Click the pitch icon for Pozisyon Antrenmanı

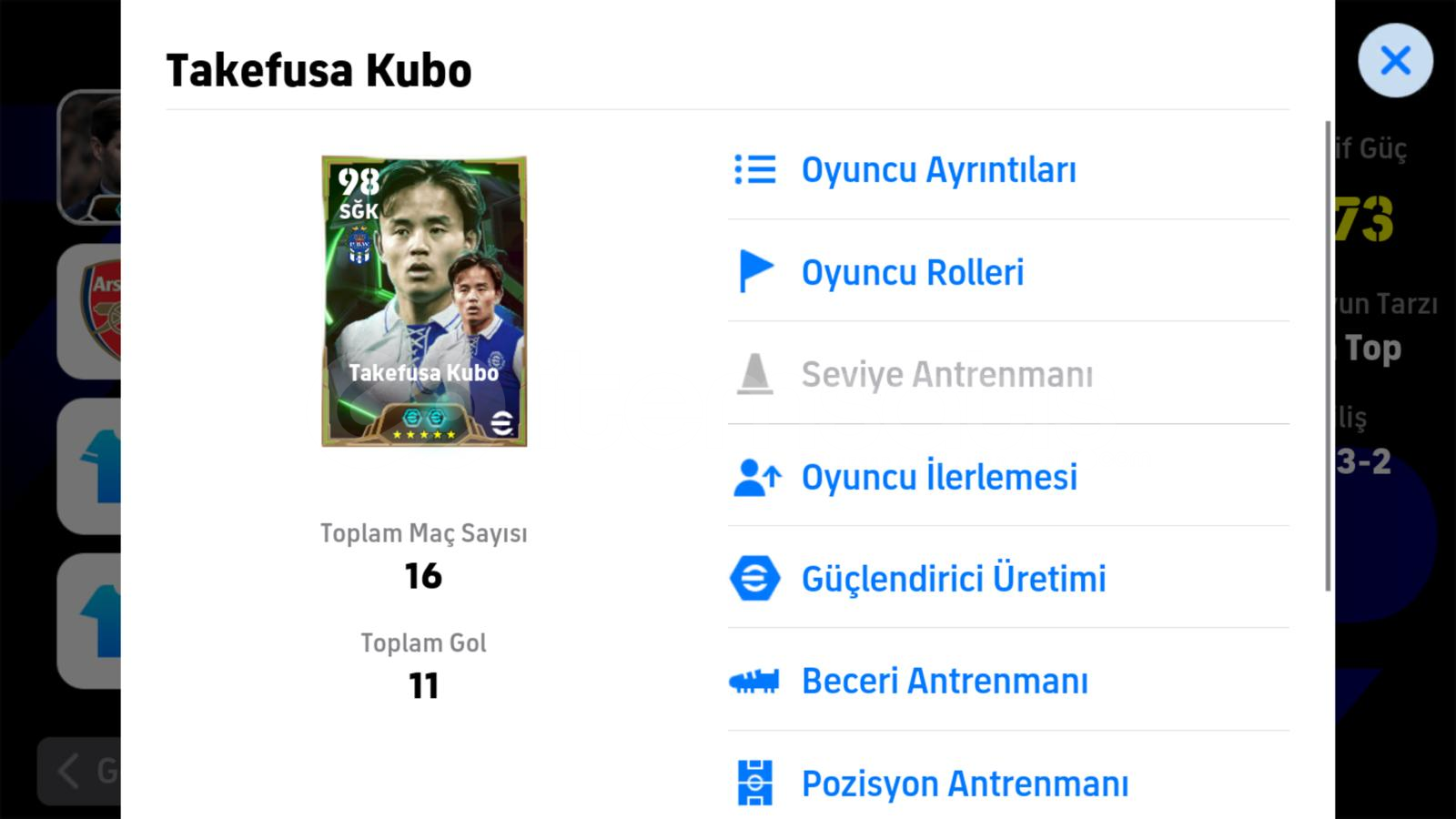click(754, 783)
